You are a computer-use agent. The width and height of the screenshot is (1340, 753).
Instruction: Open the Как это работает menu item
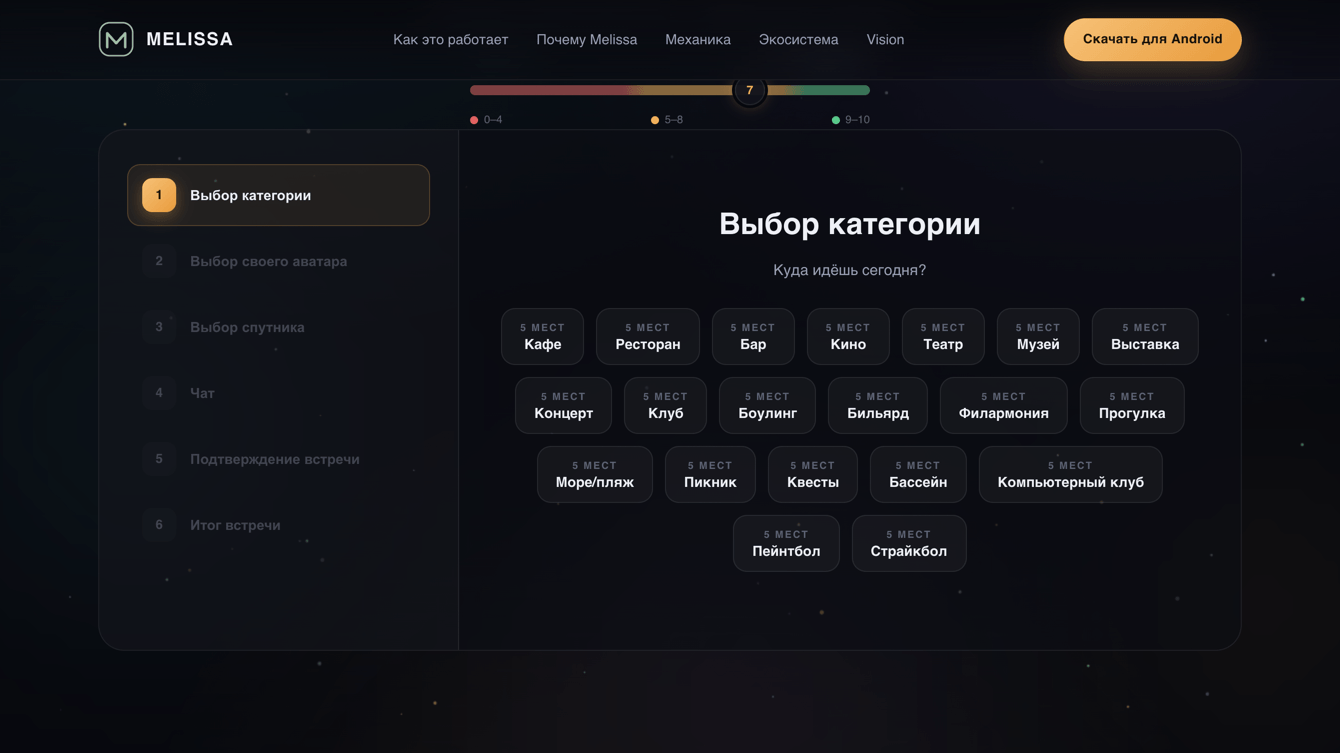point(450,40)
